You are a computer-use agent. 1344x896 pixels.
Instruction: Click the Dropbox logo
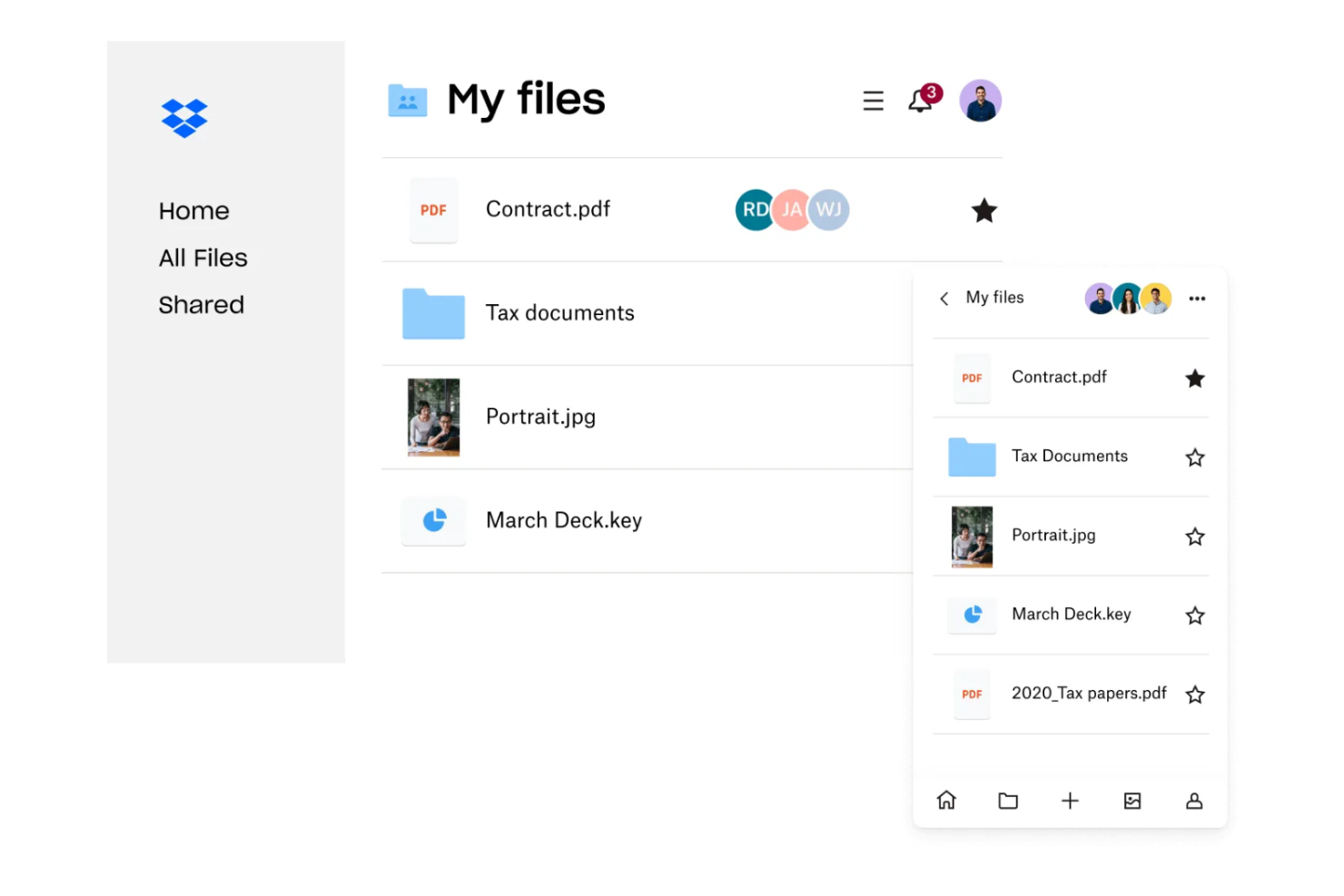point(184,118)
